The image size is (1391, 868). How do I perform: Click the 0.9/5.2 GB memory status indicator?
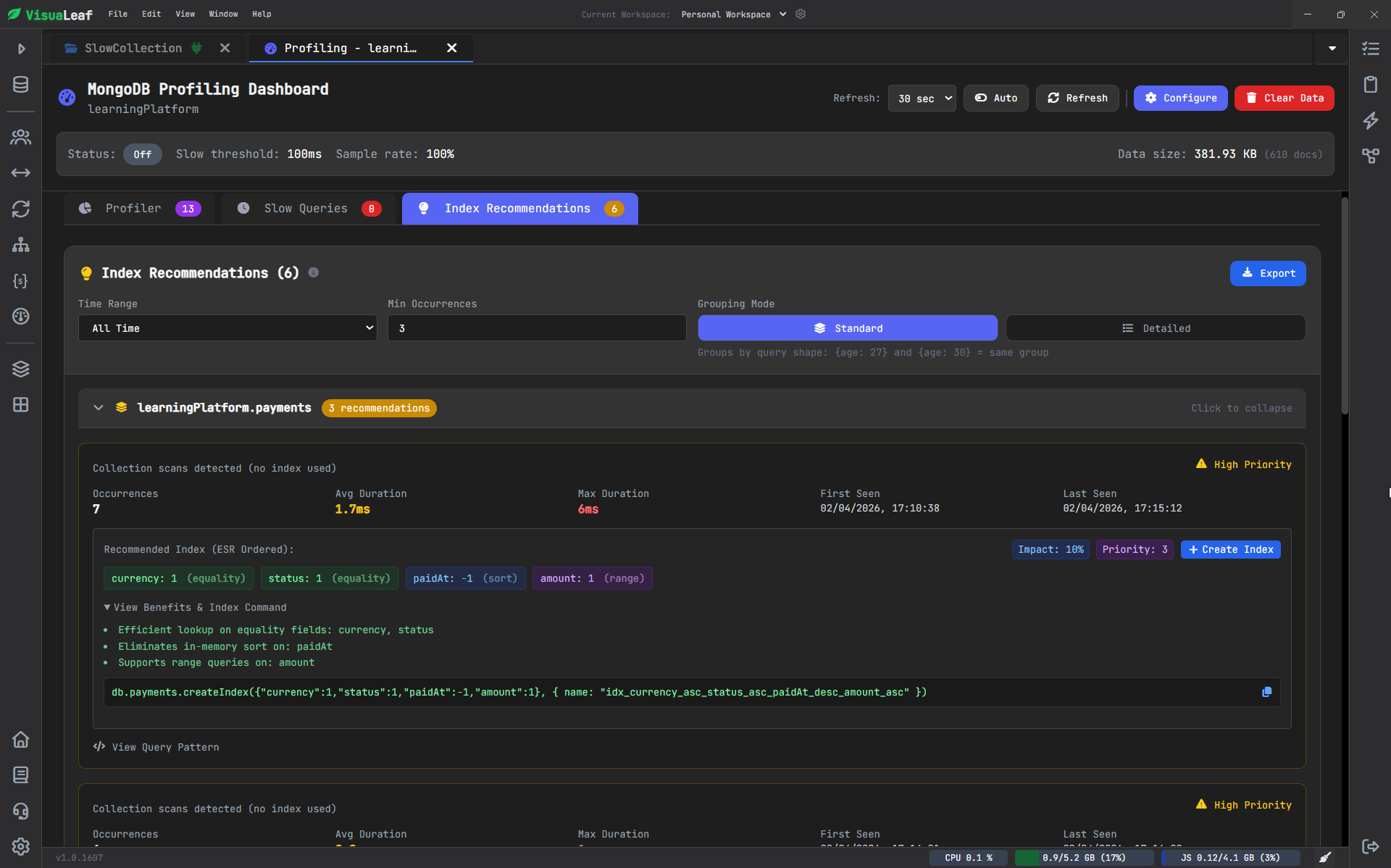(1084, 858)
